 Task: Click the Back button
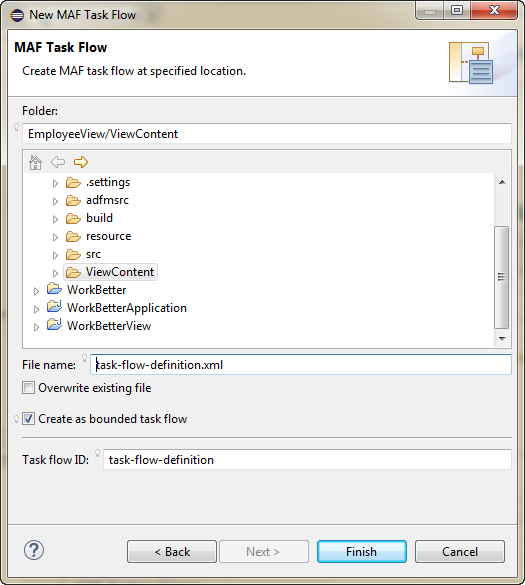click(x=172, y=551)
